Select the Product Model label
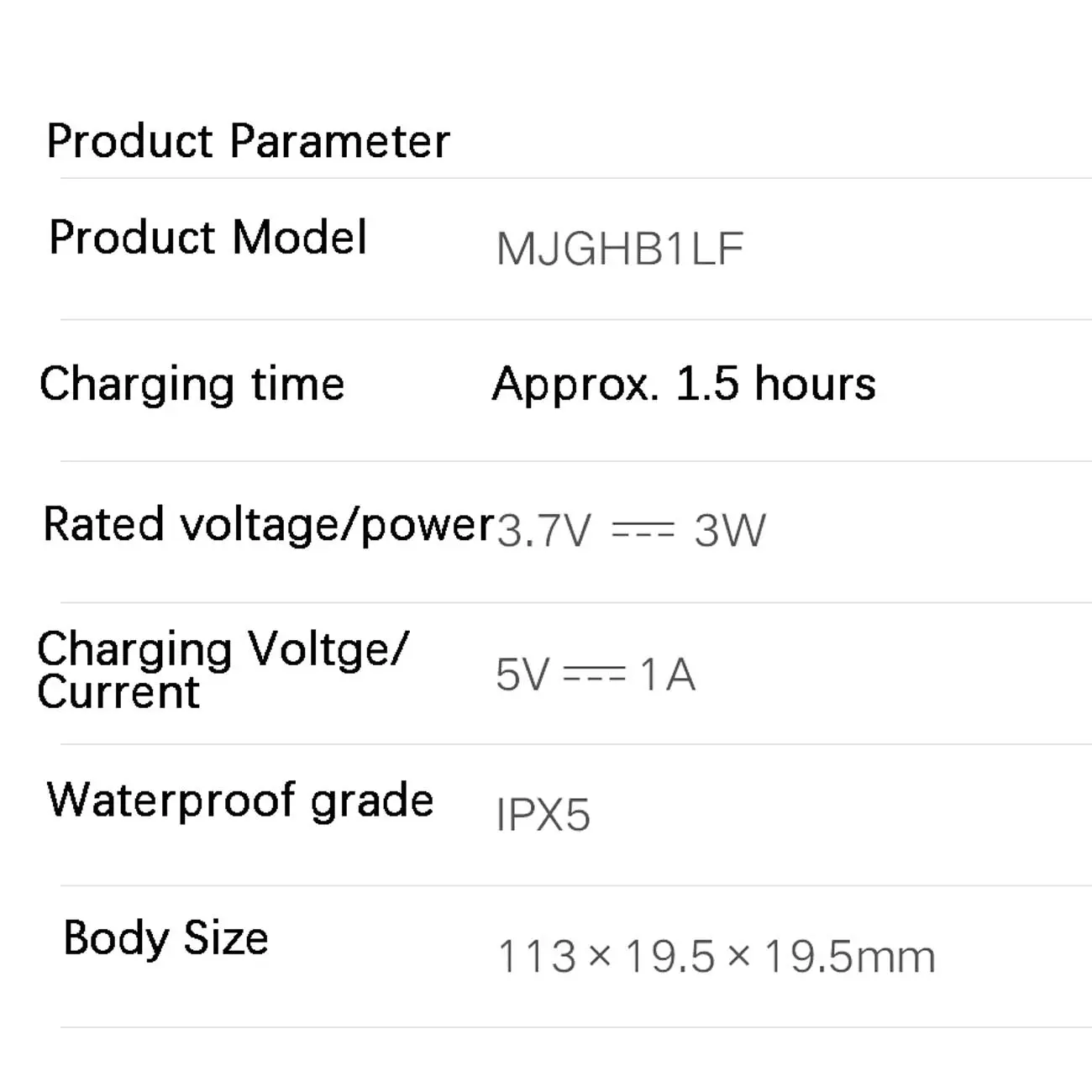Image resolution: width=1092 pixels, height=1092 pixels. pyautogui.click(x=207, y=238)
